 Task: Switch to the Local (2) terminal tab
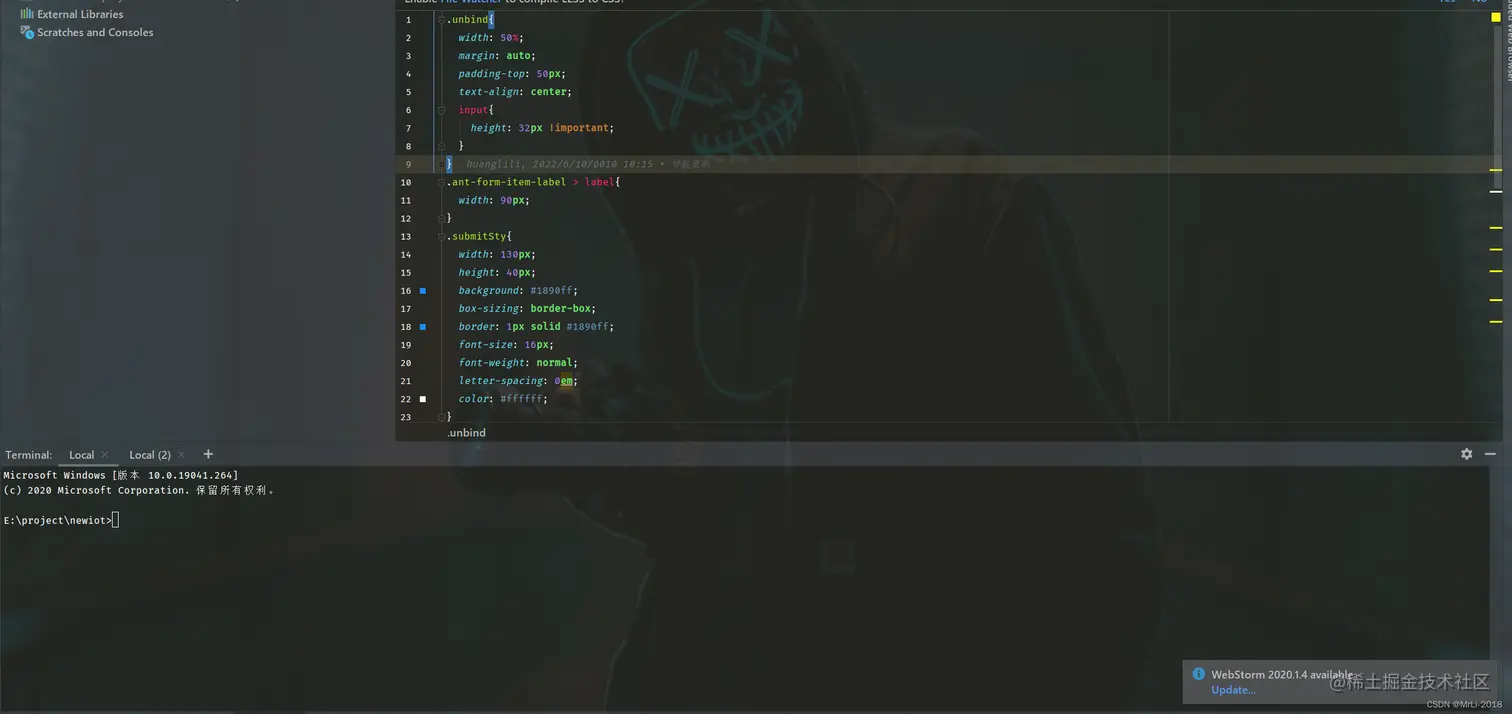150,455
